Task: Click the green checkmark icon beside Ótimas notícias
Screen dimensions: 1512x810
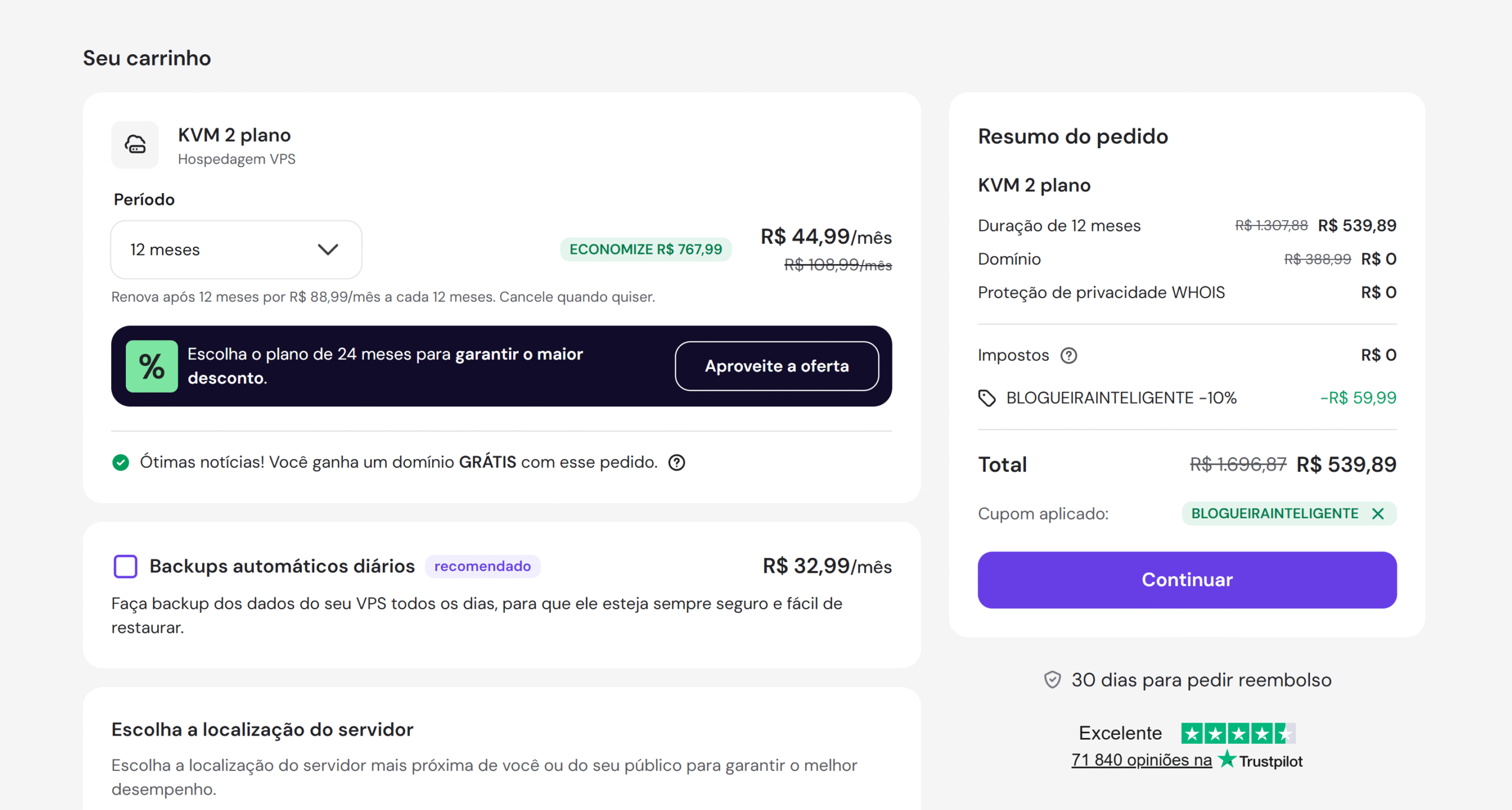Action: 120,462
